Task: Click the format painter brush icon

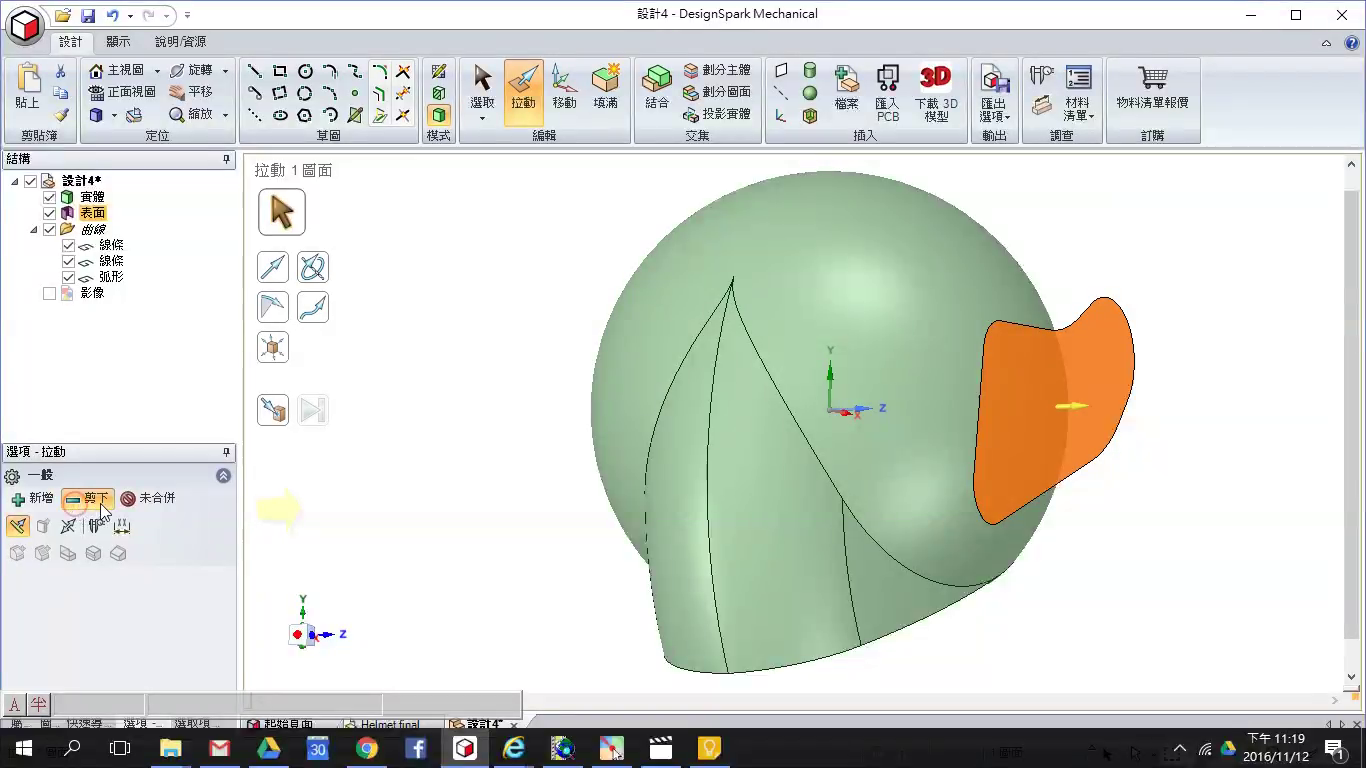Action: click(x=60, y=115)
